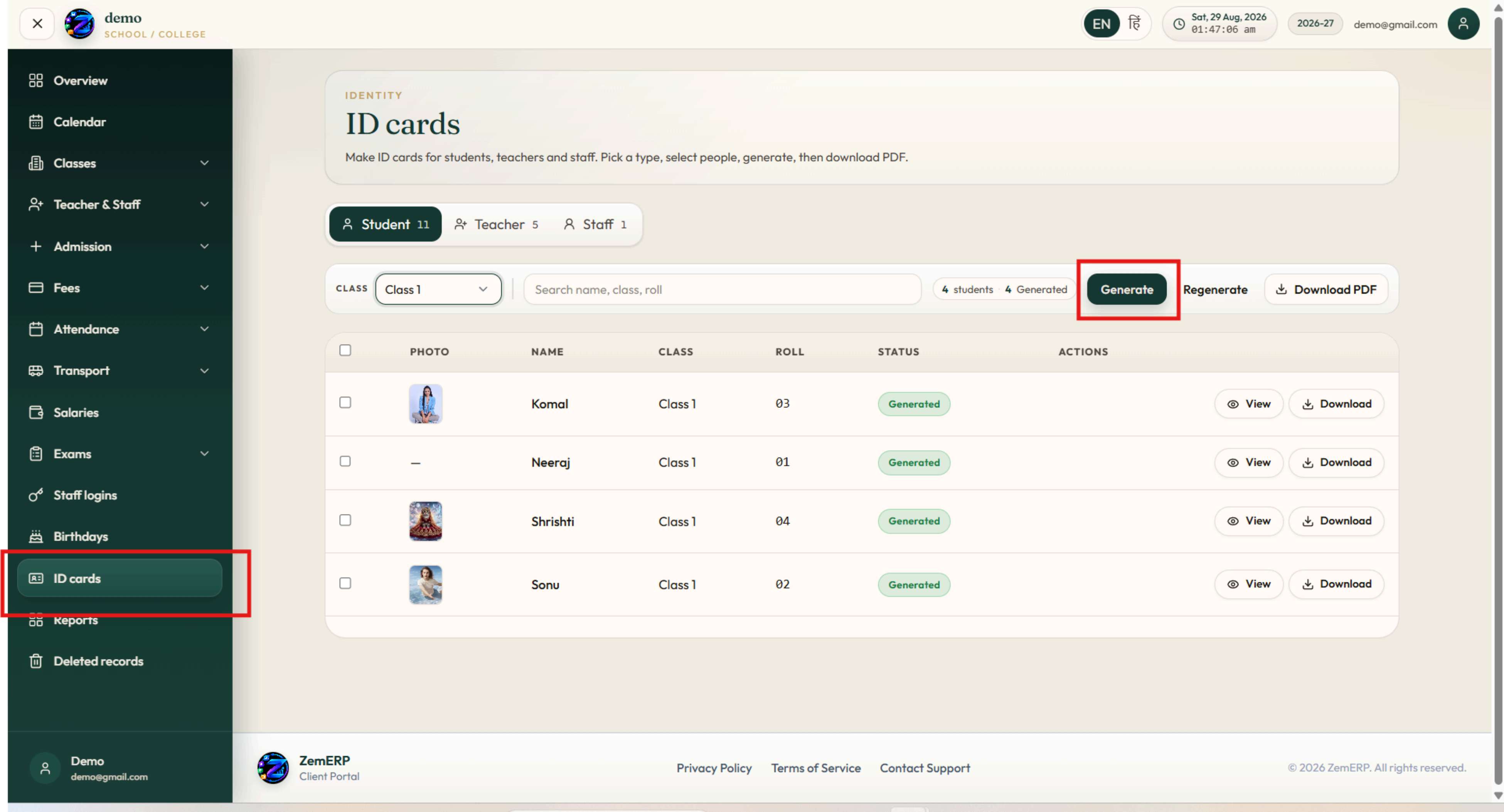
Task: Expand the Admission menu
Action: 120,246
